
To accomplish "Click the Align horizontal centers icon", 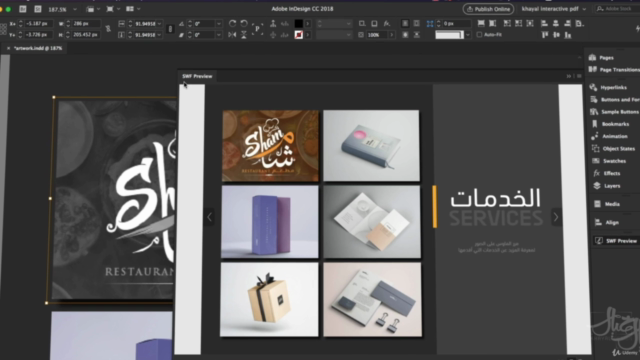I will click(556, 24).
